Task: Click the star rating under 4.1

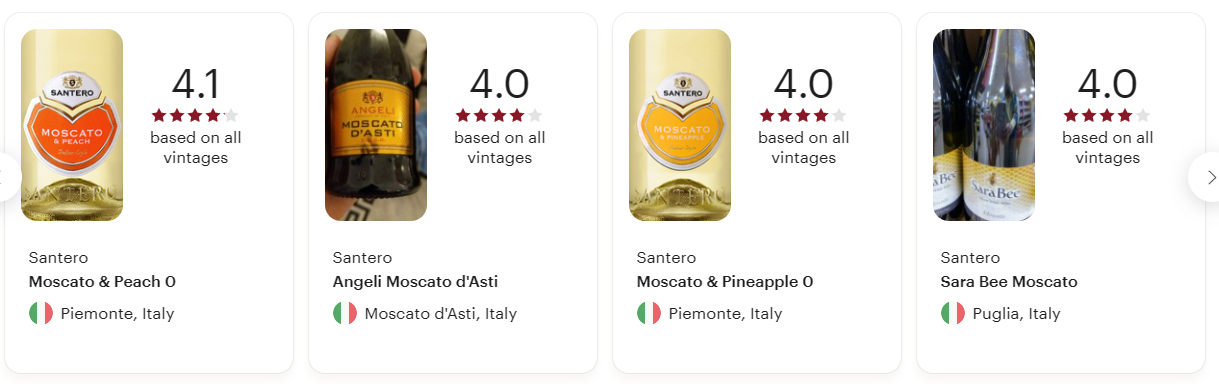Action: click(195, 115)
